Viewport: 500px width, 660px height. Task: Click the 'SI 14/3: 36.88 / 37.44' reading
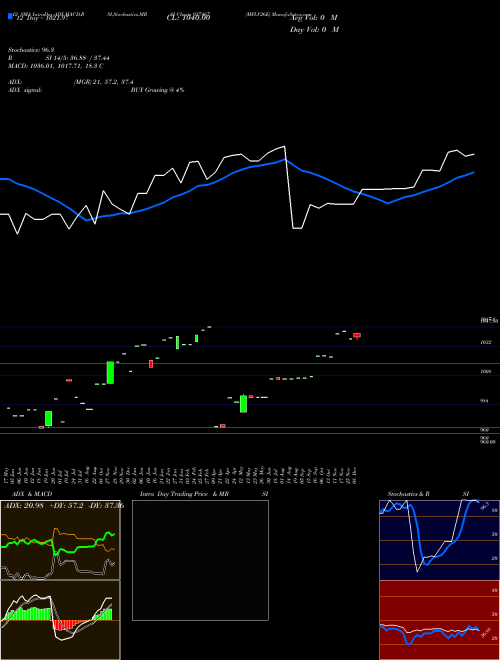(78, 58)
